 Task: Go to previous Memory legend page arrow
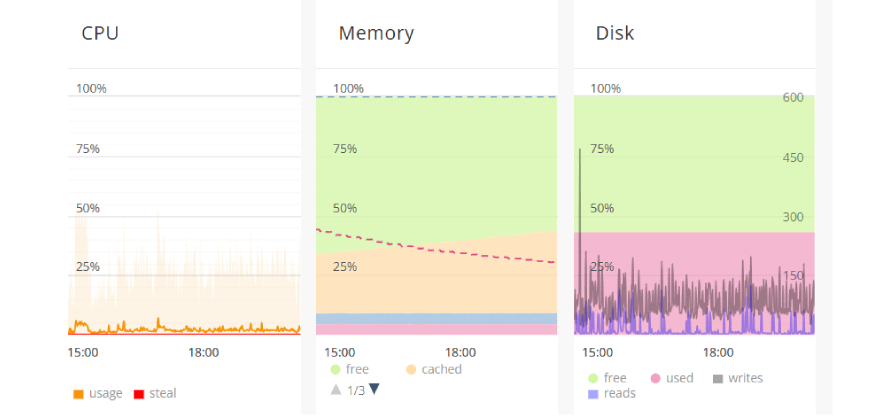336,389
